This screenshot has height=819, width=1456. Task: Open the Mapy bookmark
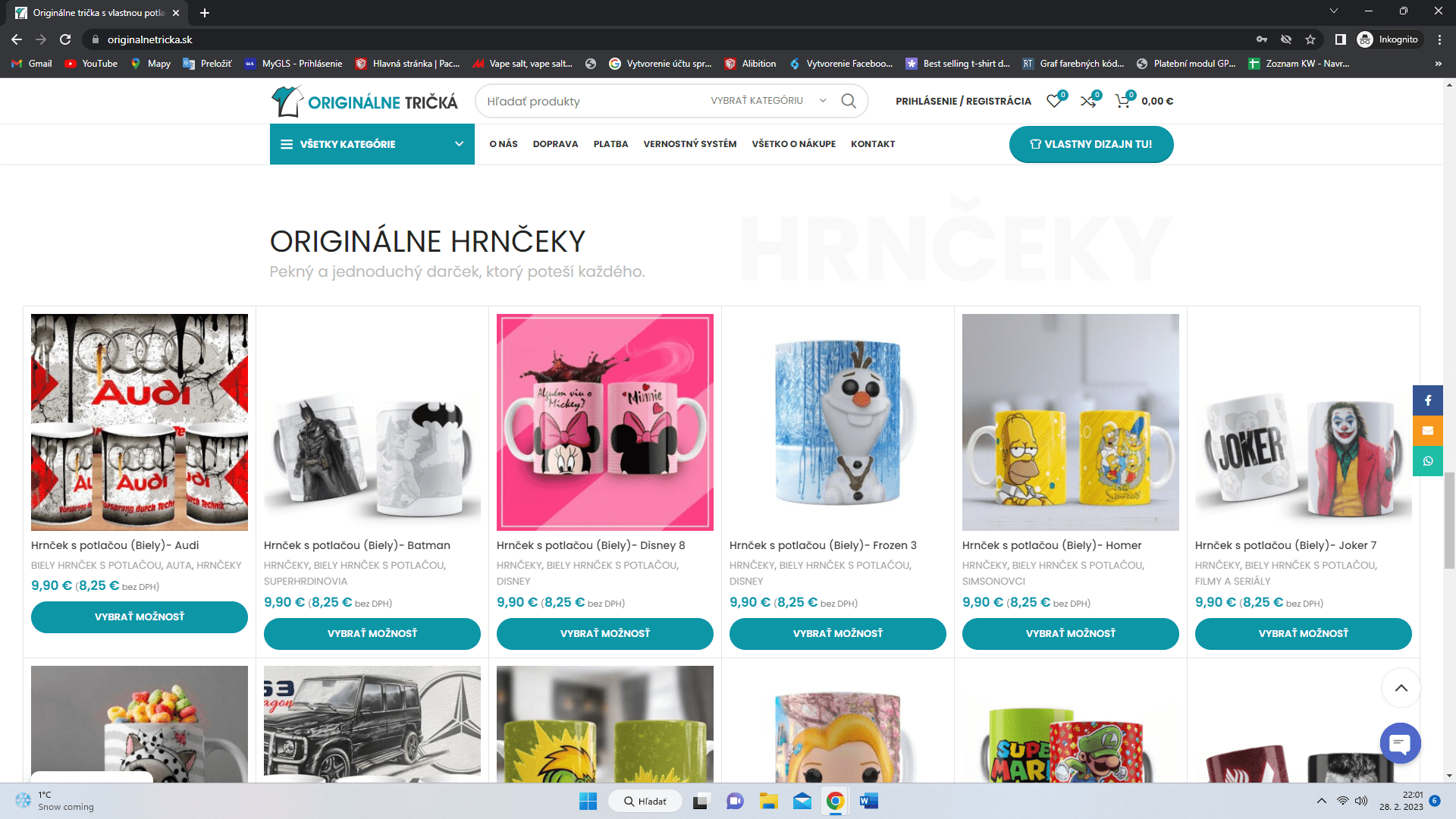coord(150,64)
